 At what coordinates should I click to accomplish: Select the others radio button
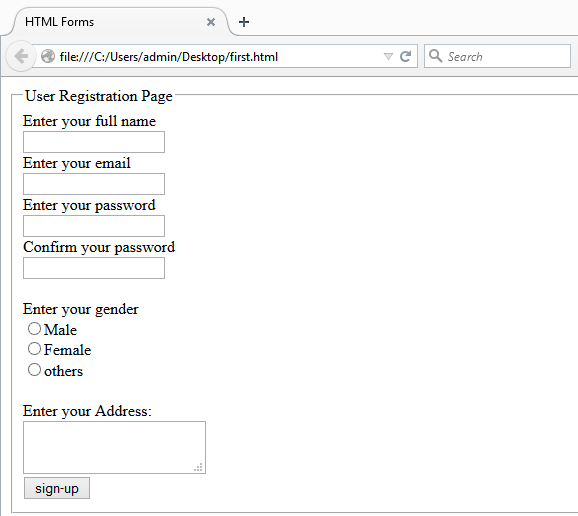34,369
